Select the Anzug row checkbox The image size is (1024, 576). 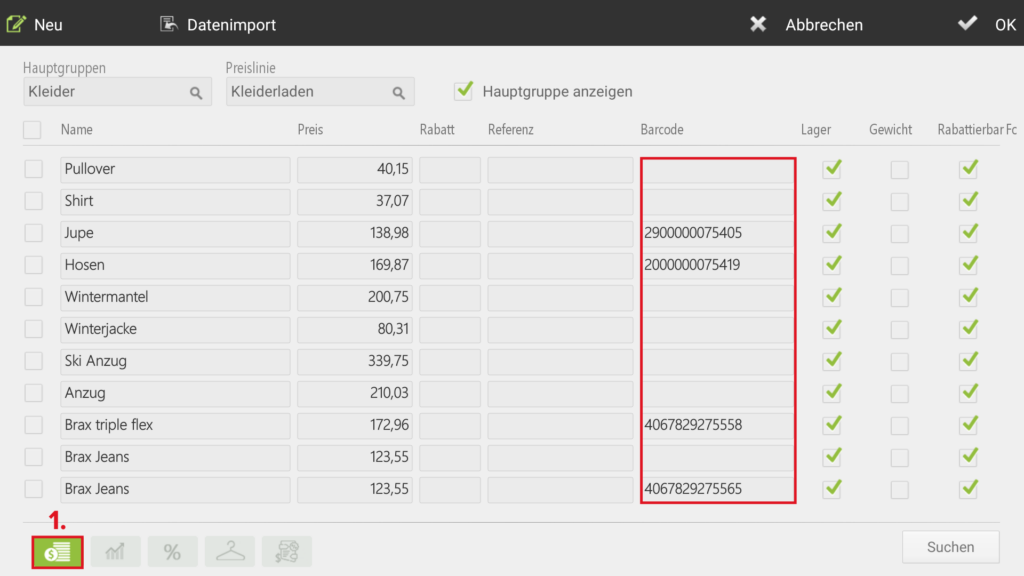click(x=33, y=393)
